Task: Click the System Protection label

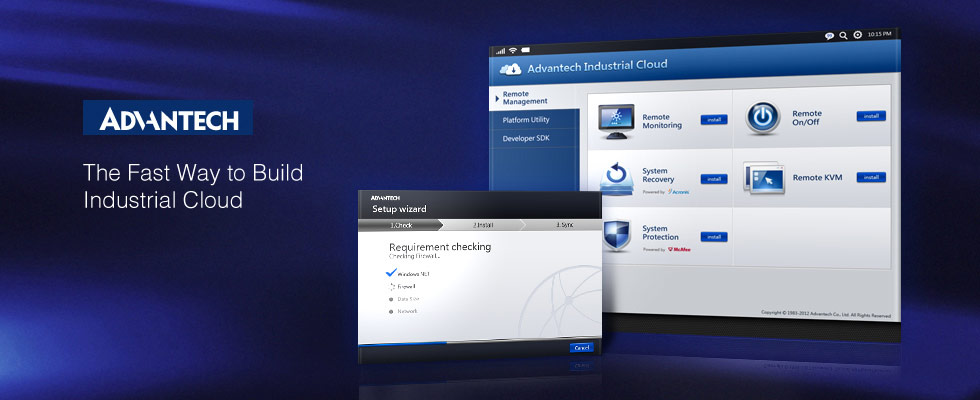Action: [x=660, y=233]
